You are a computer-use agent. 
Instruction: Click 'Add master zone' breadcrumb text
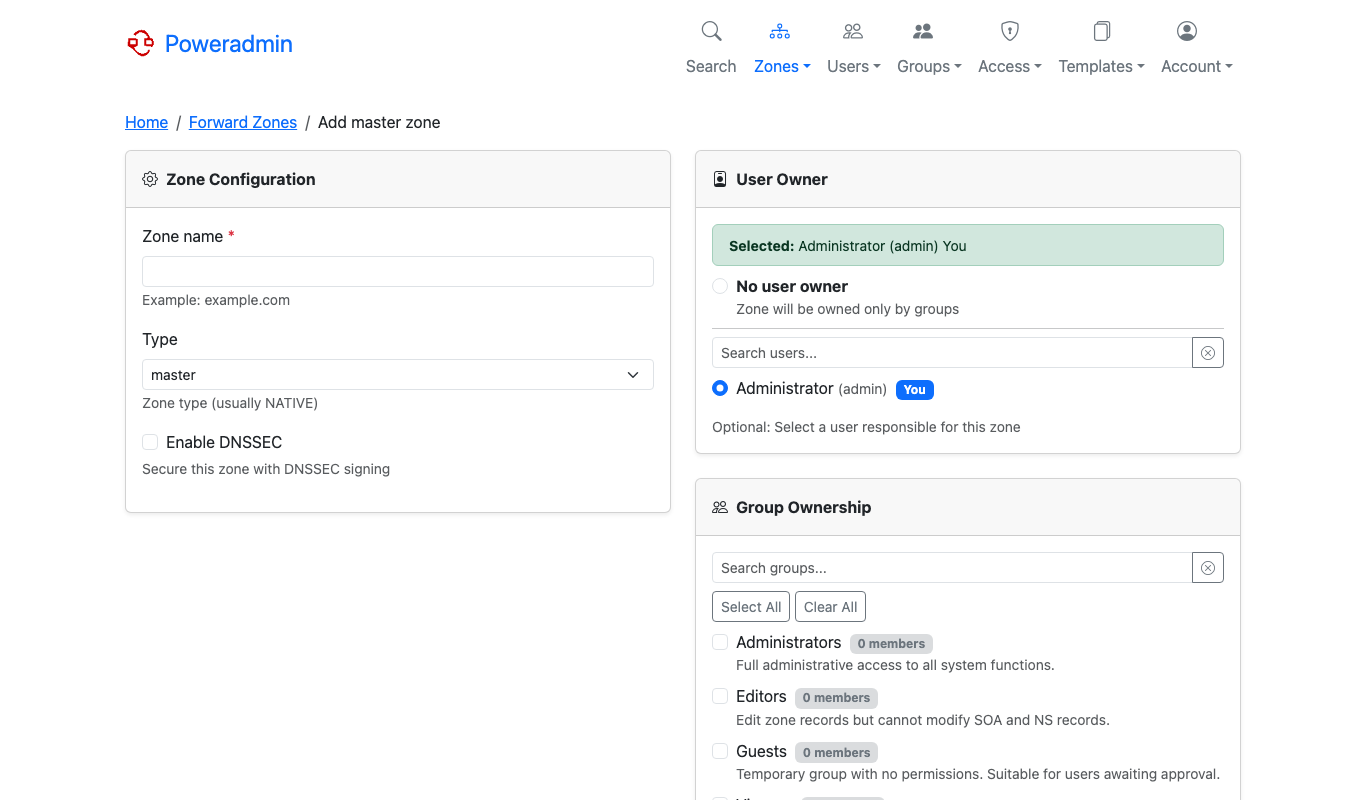(x=379, y=122)
